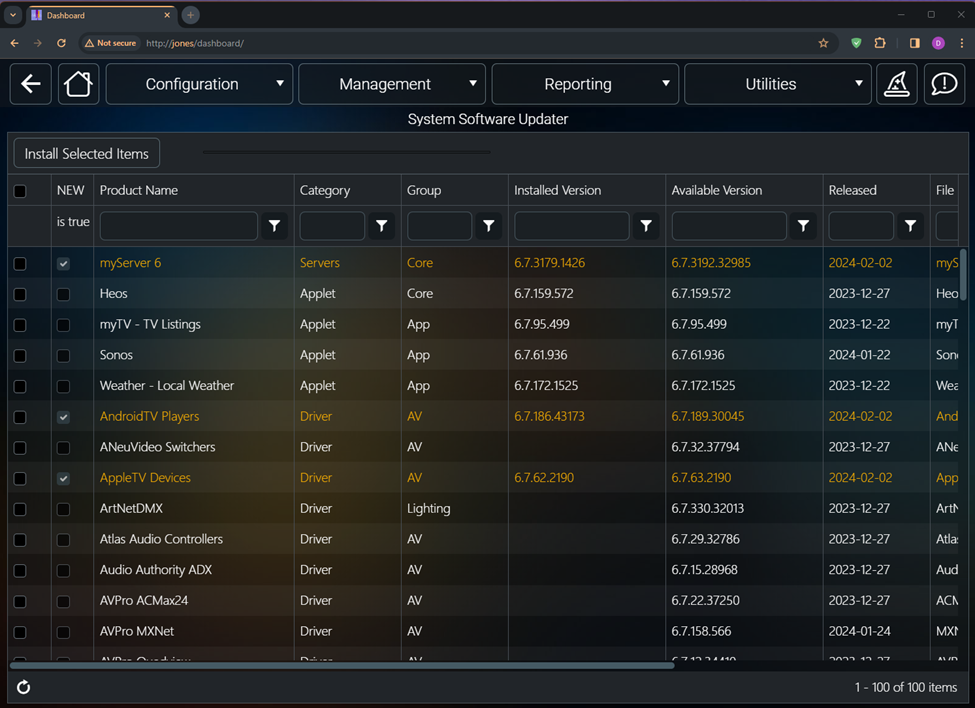Click the AVPro ACMax24 product name
975x708 pixels.
[144, 600]
